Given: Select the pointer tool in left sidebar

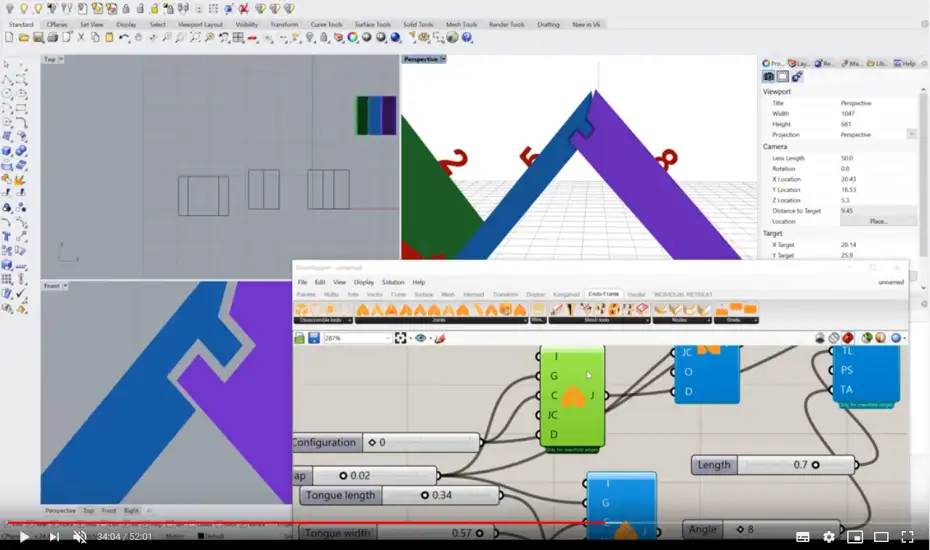Looking at the screenshot, I should tap(7, 64).
